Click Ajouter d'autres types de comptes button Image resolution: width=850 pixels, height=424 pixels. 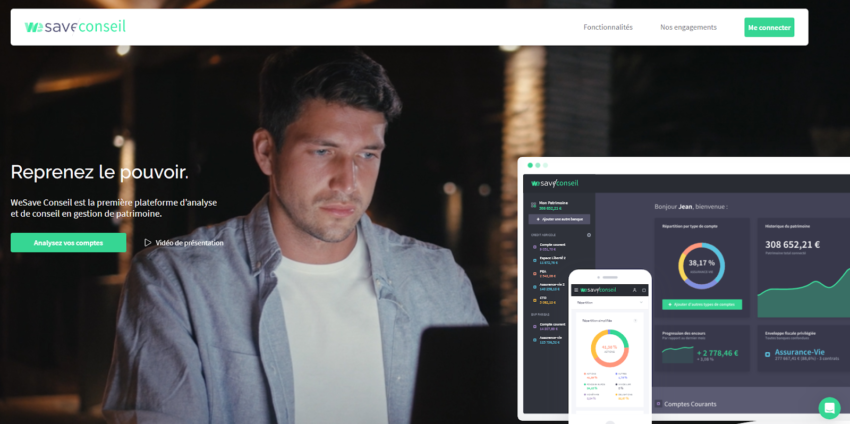click(703, 304)
